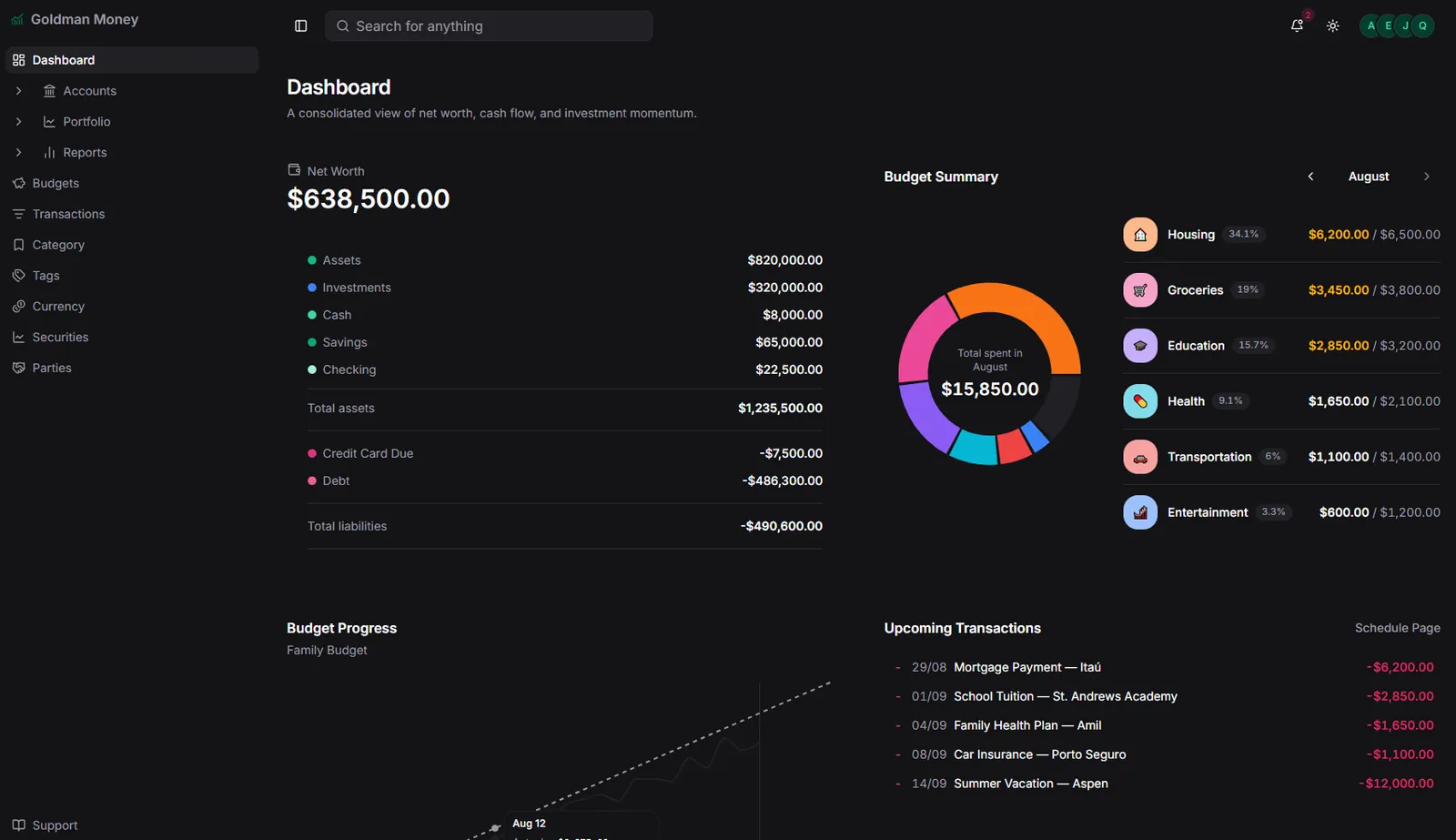Viewport: 1456px width, 840px height.
Task: Select the School Tuition — St. Andrews Academy row
Action: (1162, 696)
